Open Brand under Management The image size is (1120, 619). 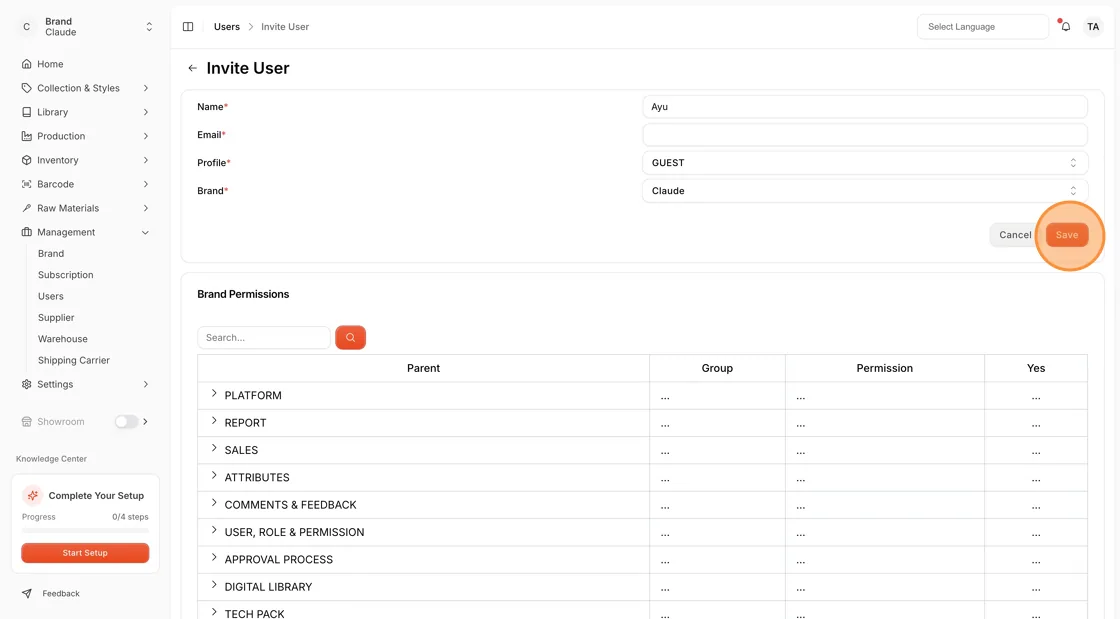(51, 253)
